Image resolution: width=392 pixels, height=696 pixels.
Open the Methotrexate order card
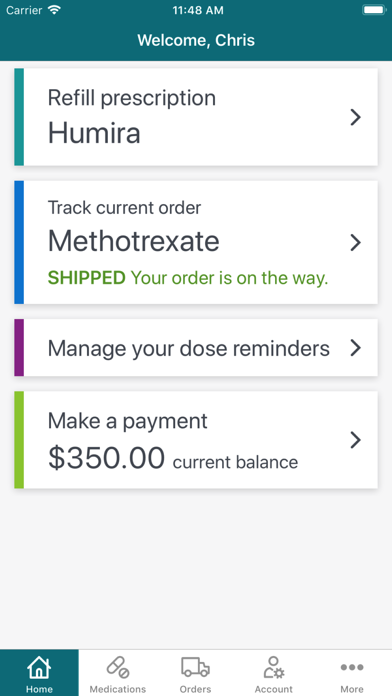click(x=196, y=242)
